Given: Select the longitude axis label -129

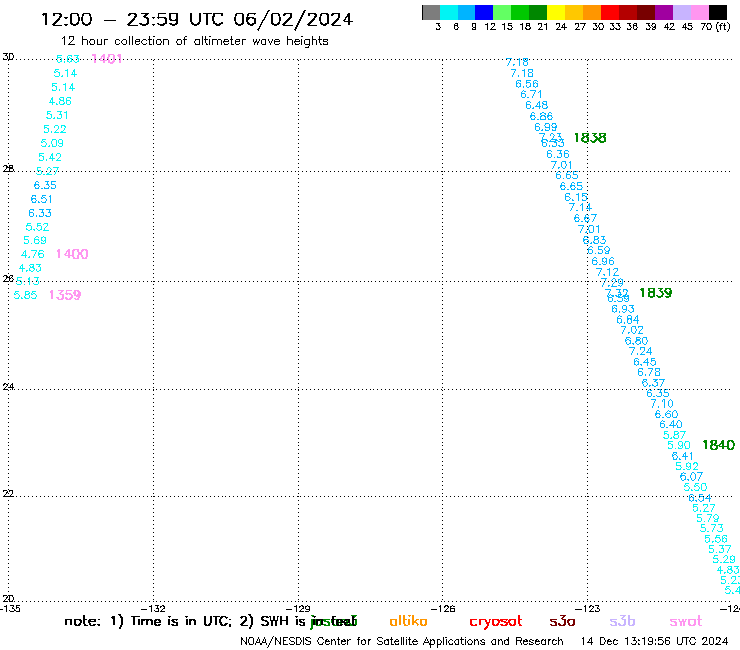Looking at the screenshot, I should click(x=299, y=609).
